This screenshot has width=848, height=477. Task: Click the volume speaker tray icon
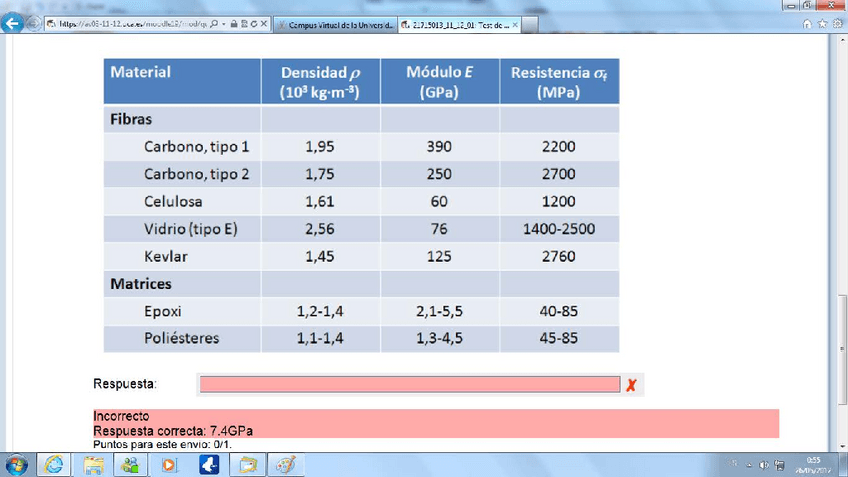(x=765, y=465)
